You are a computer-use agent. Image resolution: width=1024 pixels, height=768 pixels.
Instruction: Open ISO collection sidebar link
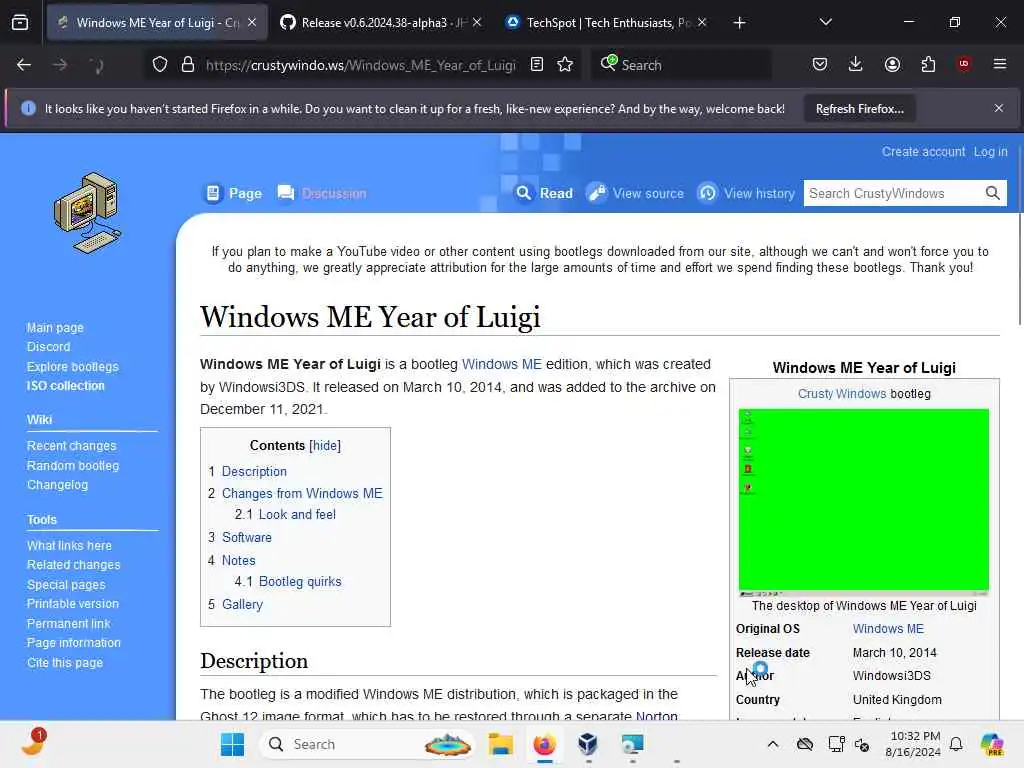coord(65,386)
